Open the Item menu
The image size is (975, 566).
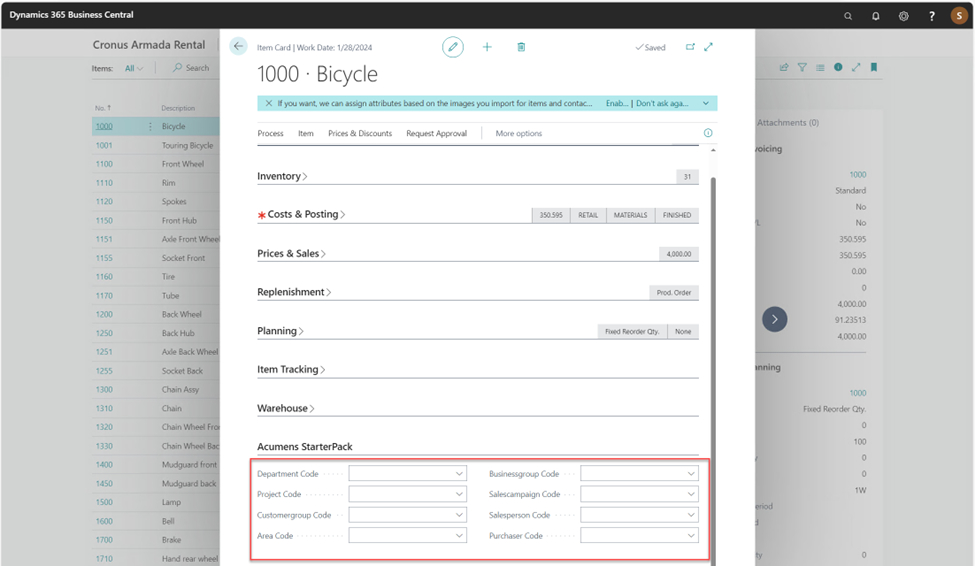[305, 133]
